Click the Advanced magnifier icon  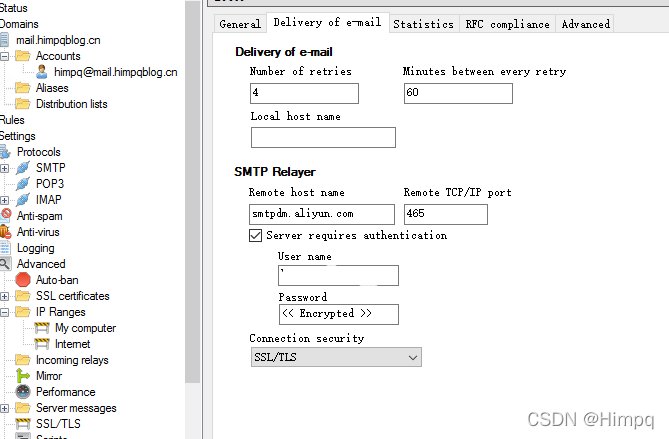coord(5,264)
